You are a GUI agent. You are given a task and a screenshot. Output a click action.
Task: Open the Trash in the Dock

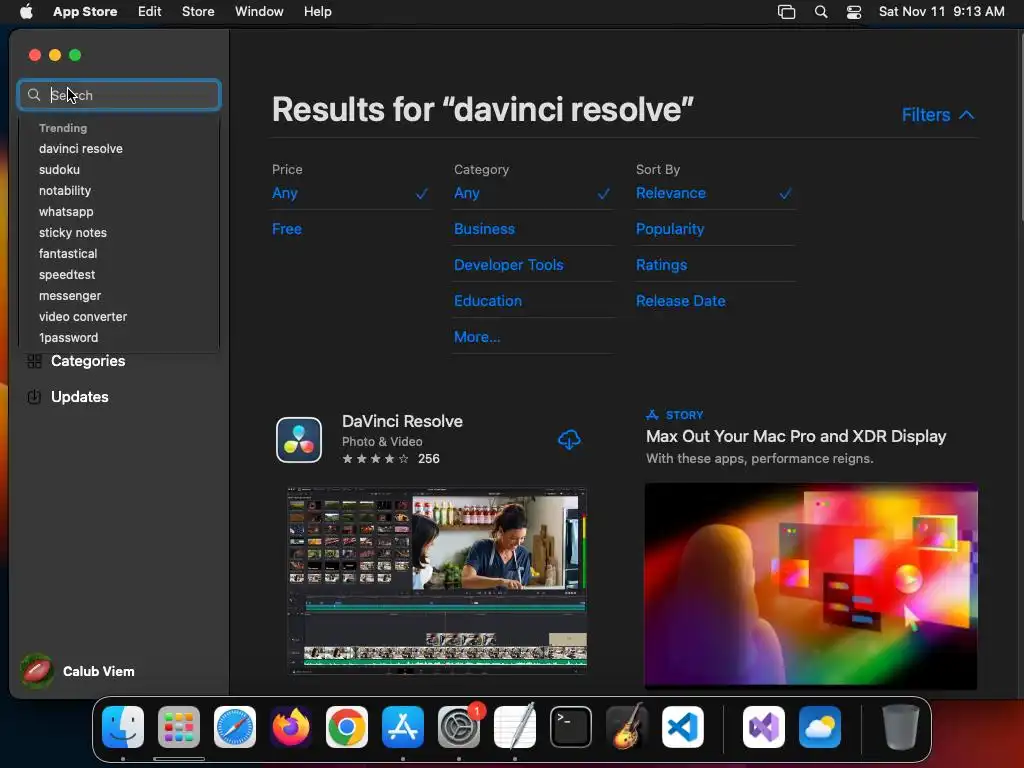click(x=901, y=727)
